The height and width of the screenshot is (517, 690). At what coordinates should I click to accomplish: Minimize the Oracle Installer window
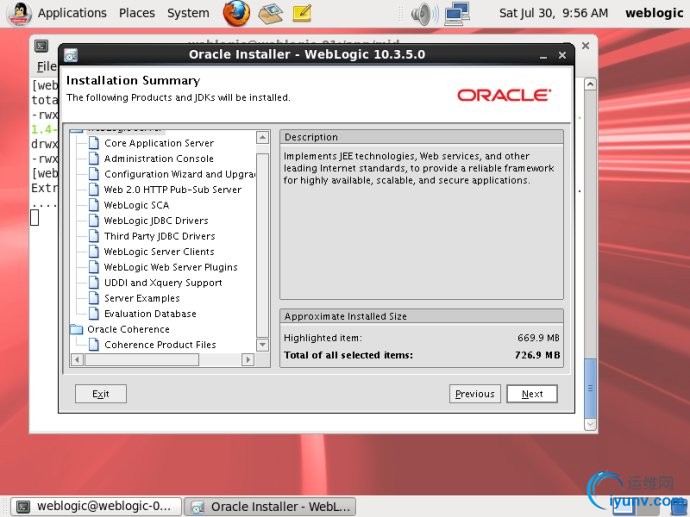543,56
